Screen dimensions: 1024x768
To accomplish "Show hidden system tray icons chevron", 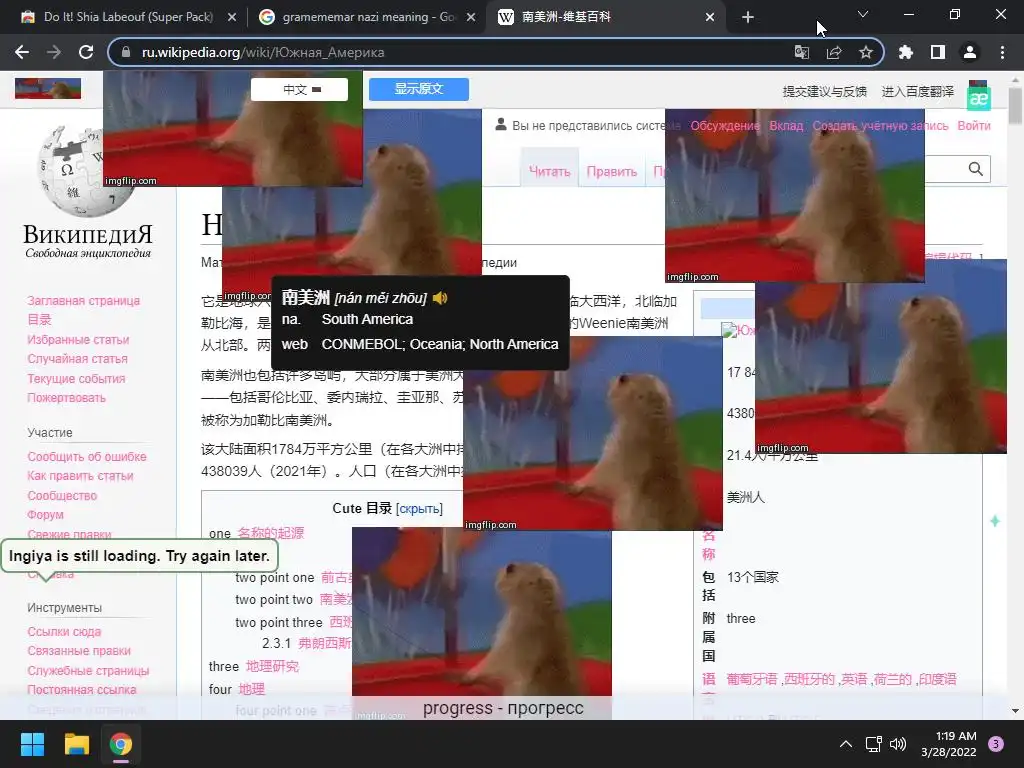I will 846,743.
